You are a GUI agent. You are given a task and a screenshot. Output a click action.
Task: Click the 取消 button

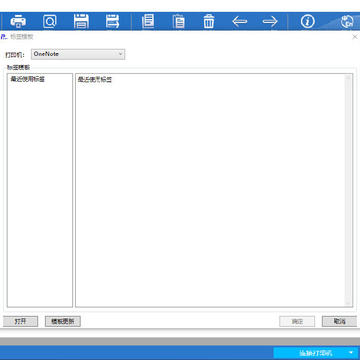click(x=339, y=321)
